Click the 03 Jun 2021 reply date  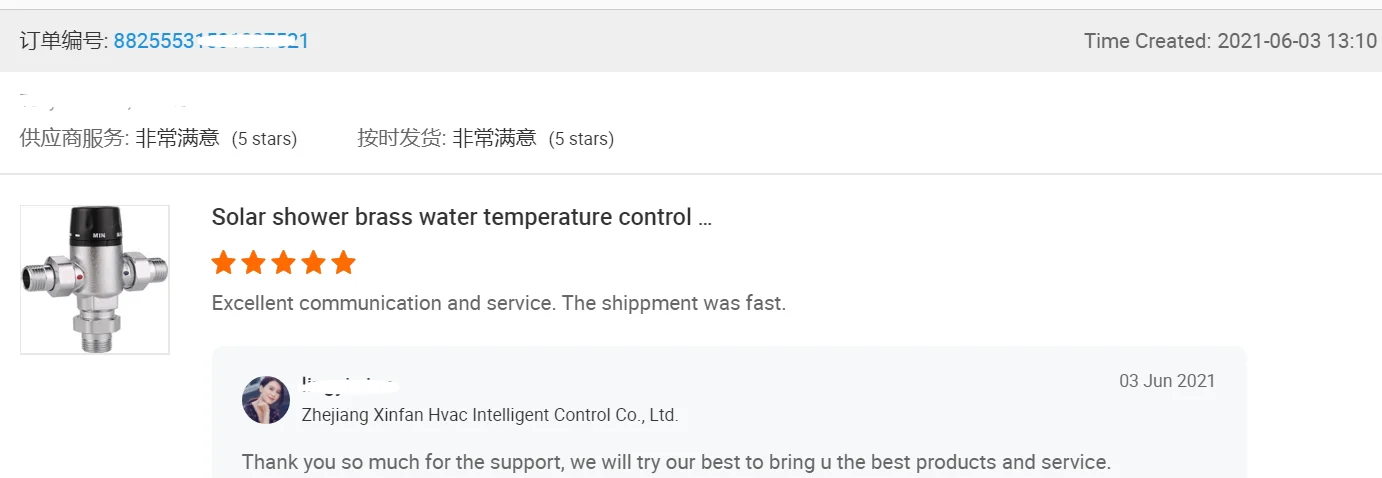(x=1167, y=381)
